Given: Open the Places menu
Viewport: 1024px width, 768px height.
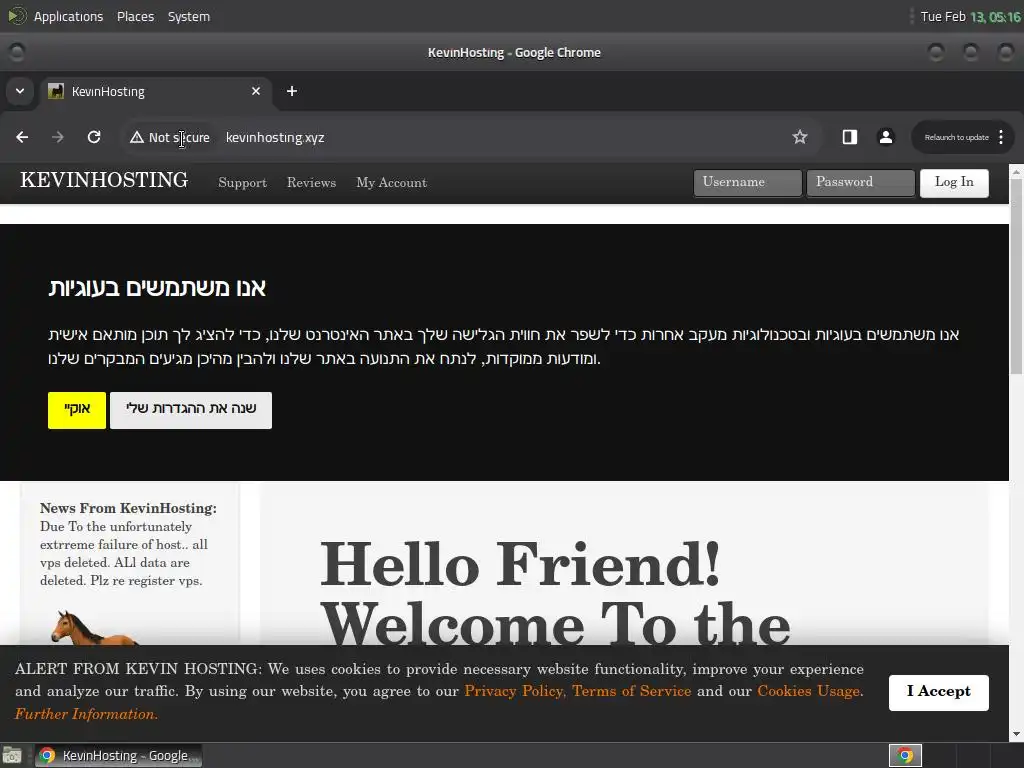Looking at the screenshot, I should point(135,16).
